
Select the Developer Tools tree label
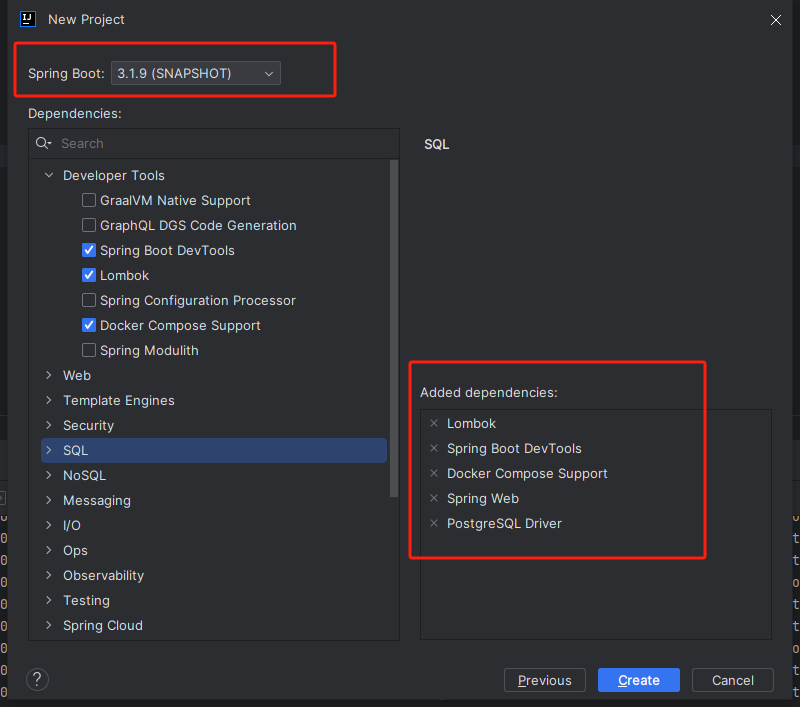click(114, 175)
